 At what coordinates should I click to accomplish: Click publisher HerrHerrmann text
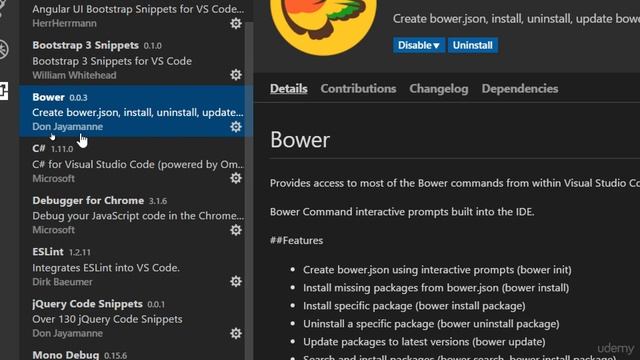(64, 23)
